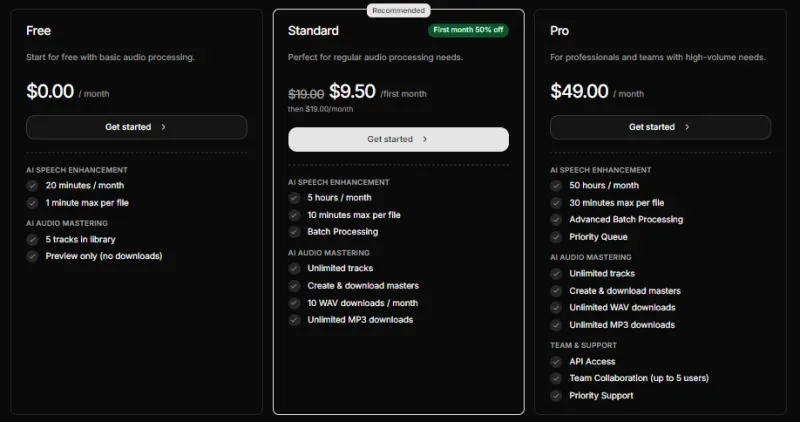Viewport: 800px width, 422px height.
Task: Select the $9.50 discounted price text
Action: [x=352, y=91]
